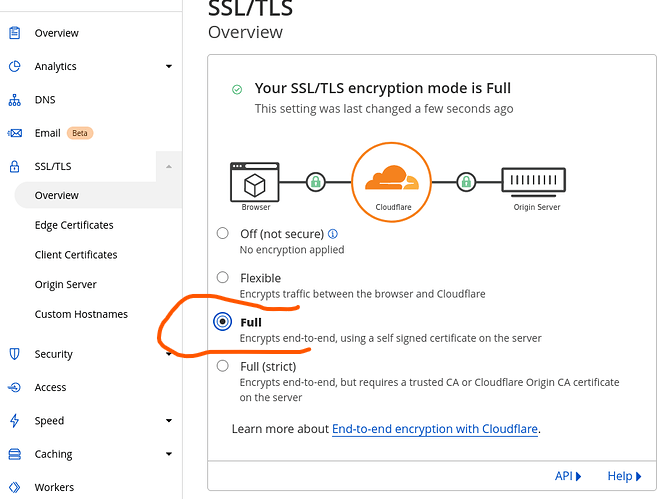The width and height of the screenshot is (659, 499).
Task: Click the Analytics pie chart icon
Action: click(15, 66)
